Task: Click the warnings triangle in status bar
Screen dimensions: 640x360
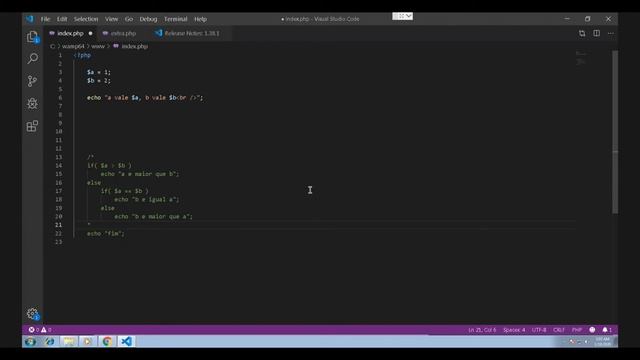Action: click(44, 329)
